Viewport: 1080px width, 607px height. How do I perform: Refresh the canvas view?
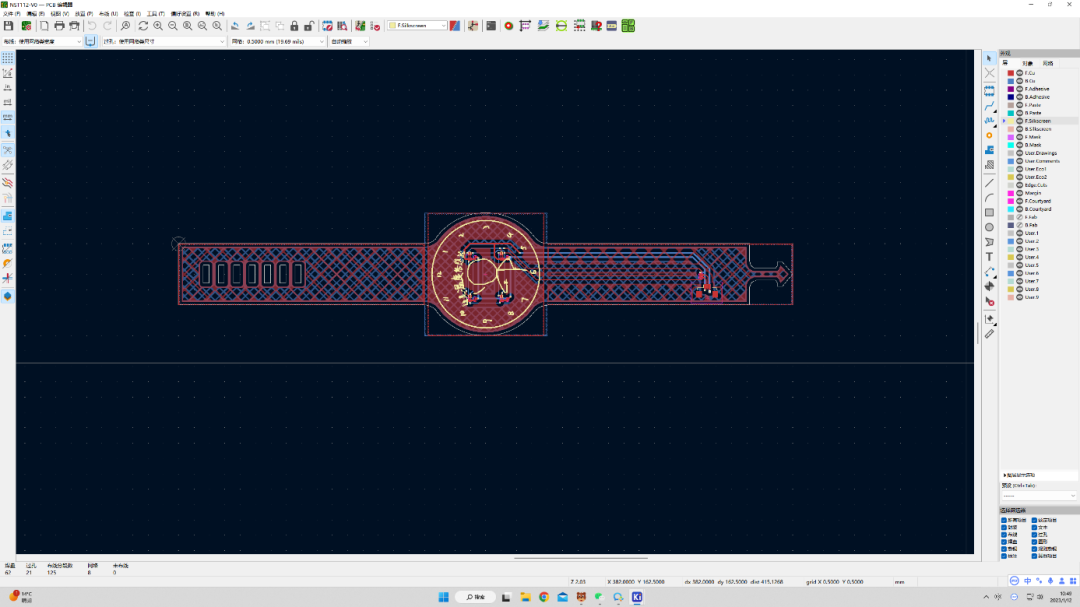[x=143, y=26]
